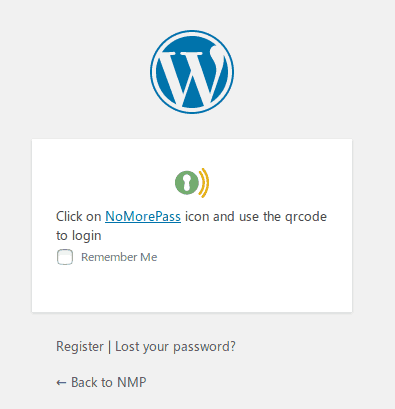Open the NoMorePass keyhole icon

click(x=192, y=183)
